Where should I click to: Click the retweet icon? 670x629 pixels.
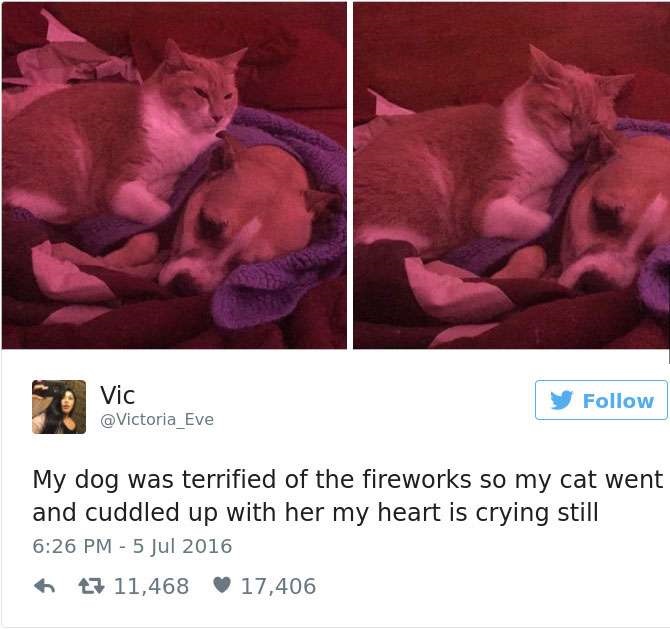coord(91,586)
